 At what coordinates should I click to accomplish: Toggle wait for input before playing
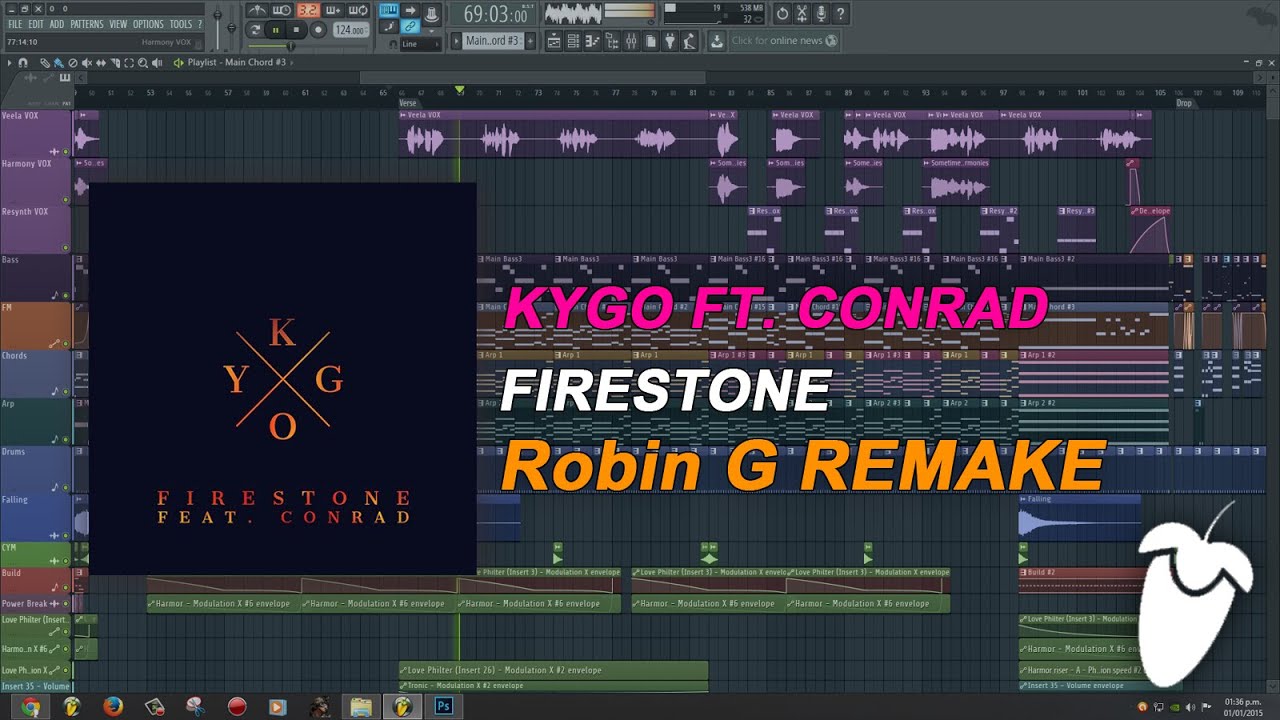click(x=283, y=12)
